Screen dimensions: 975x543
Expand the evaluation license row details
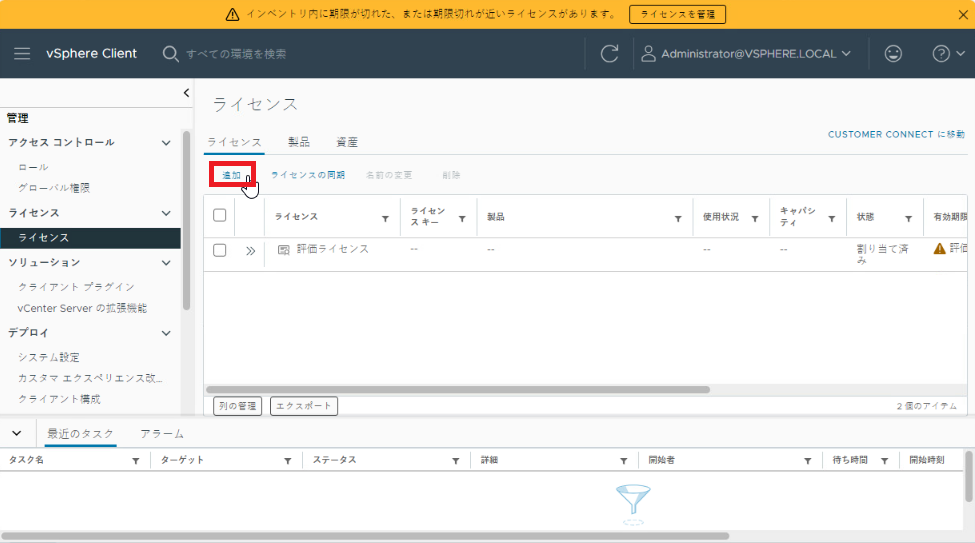click(x=250, y=250)
